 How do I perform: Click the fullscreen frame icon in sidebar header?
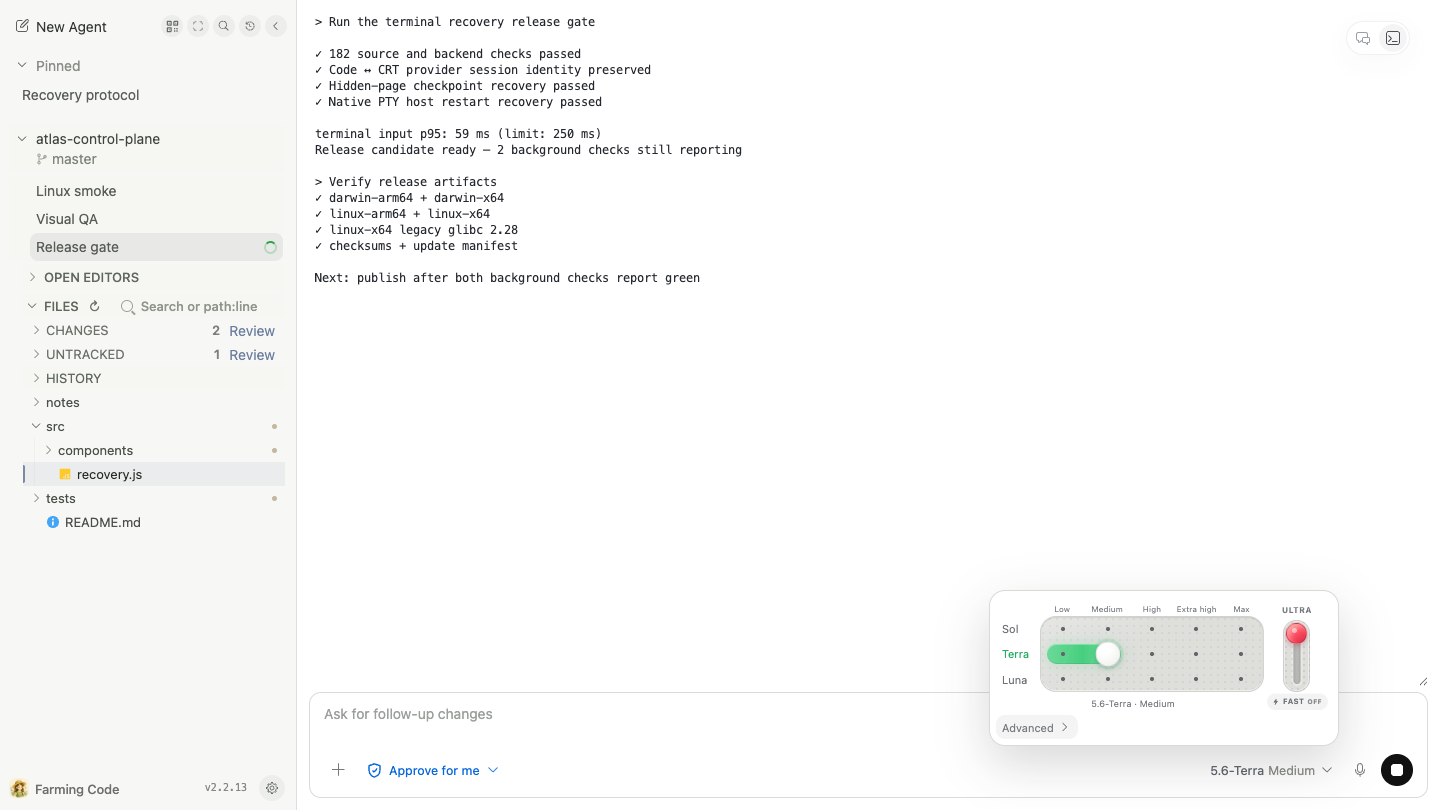pos(198,27)
